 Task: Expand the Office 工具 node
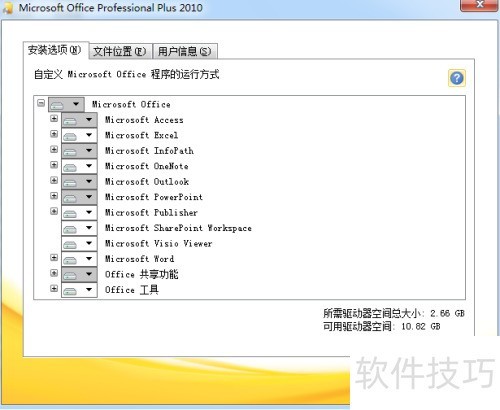[x=54, y=288]
